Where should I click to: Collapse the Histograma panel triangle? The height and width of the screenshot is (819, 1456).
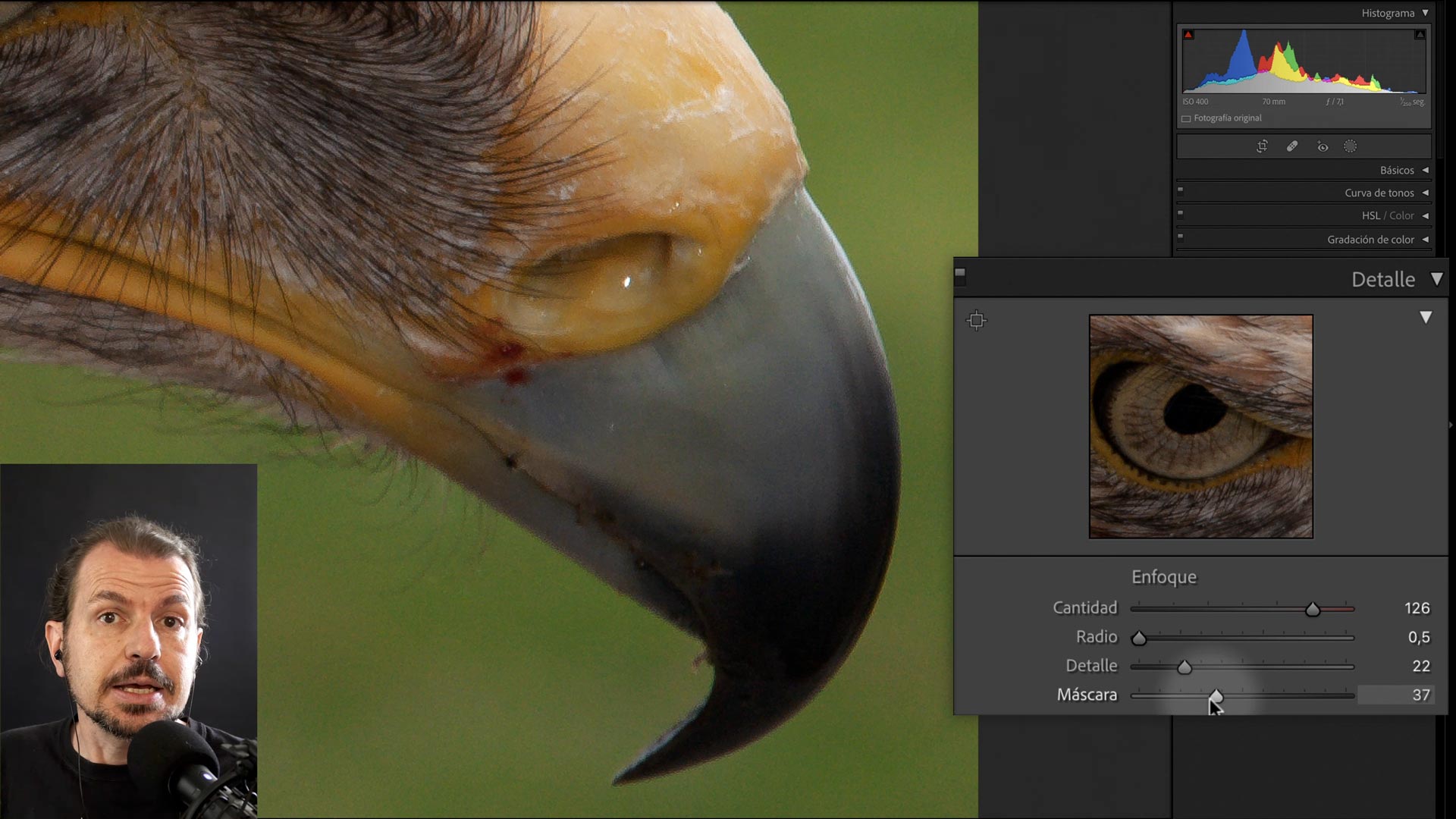(x=1425, y=13)
